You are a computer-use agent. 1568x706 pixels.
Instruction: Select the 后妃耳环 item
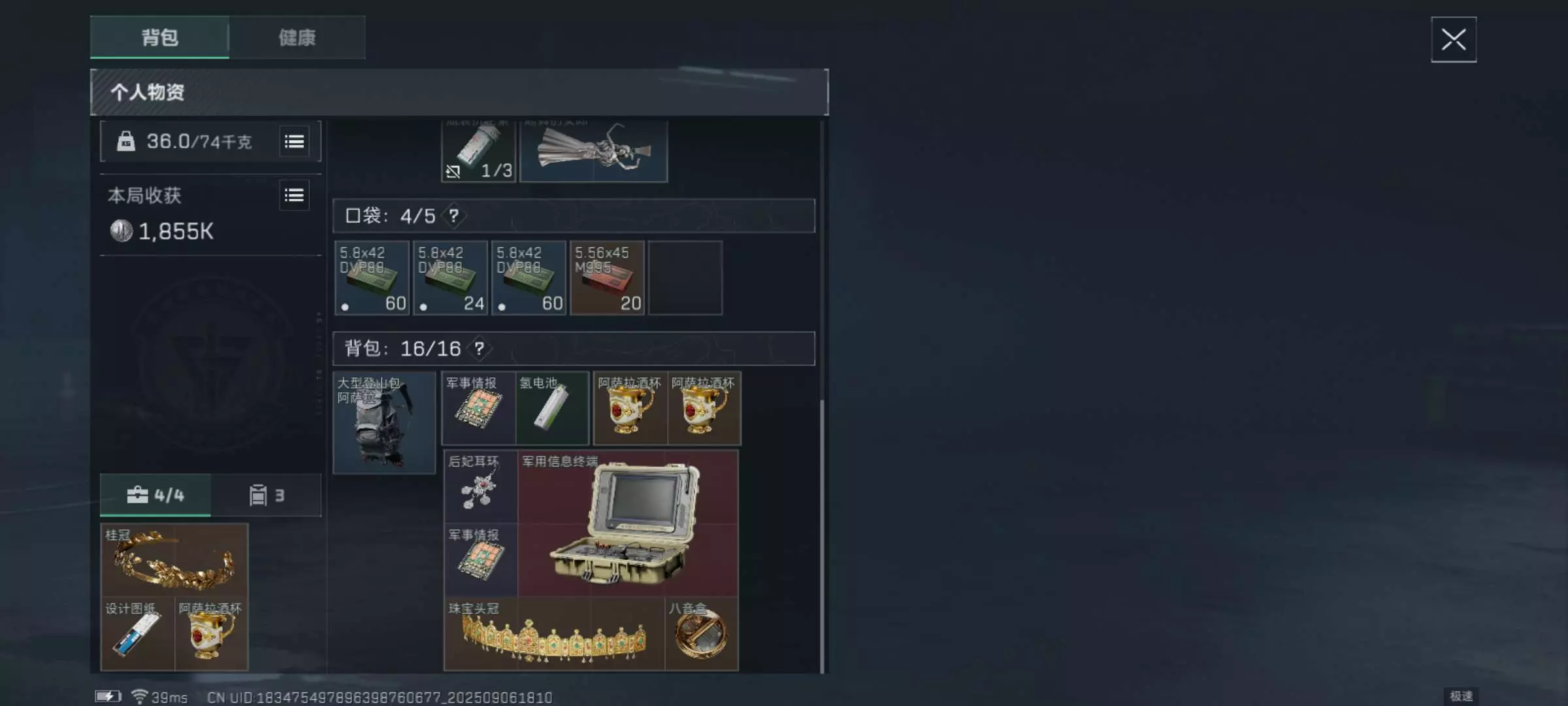pos(481,487)
